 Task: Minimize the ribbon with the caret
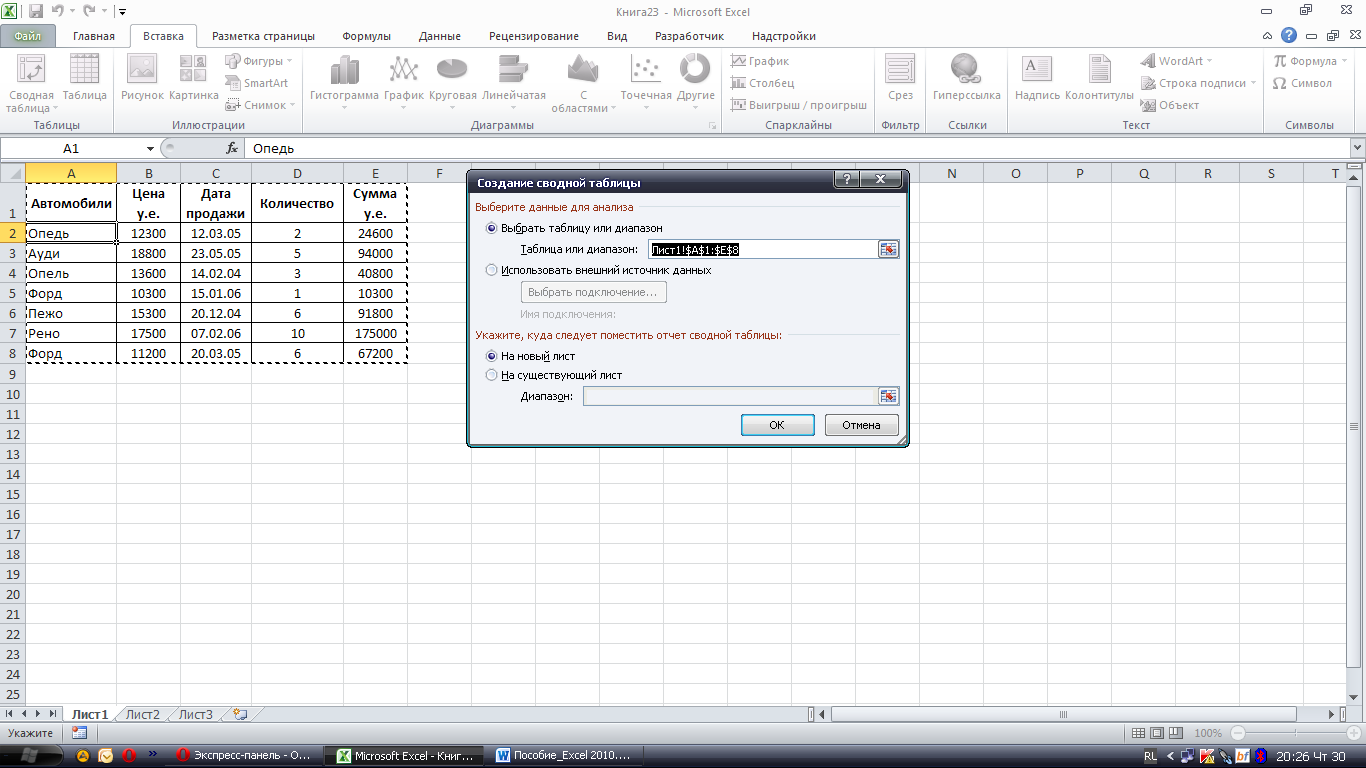[1267, 36]
